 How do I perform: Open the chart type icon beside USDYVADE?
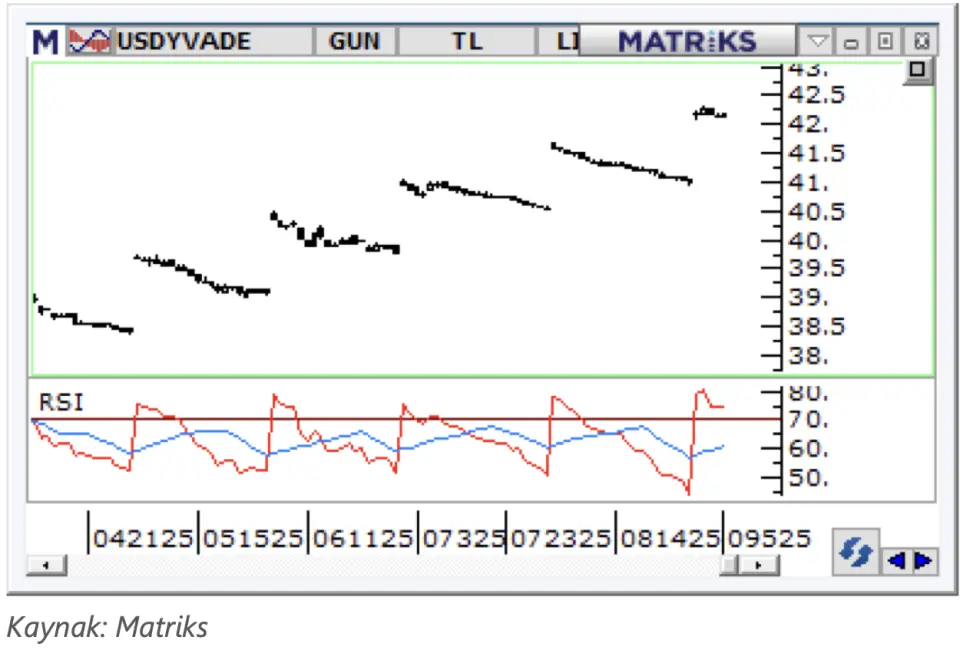(89, 42)
